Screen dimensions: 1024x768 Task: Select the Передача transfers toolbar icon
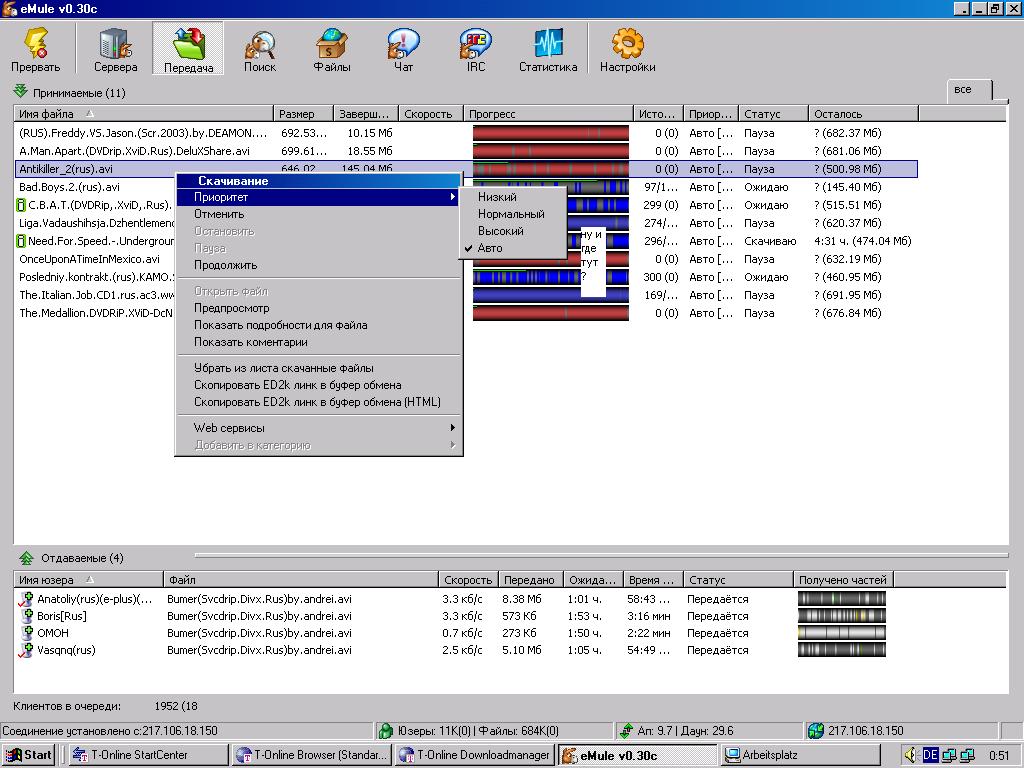coord(188,49)
